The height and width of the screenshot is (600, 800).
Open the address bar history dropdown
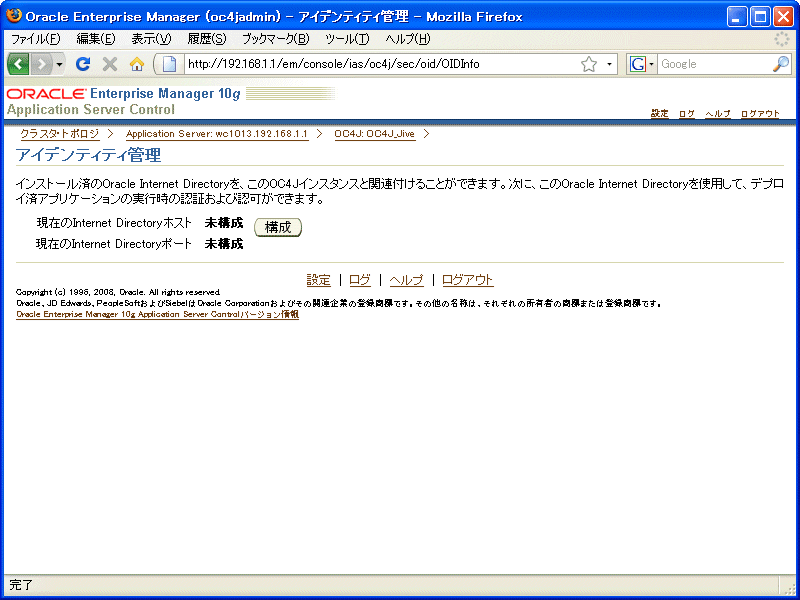(x=609, y=64)
